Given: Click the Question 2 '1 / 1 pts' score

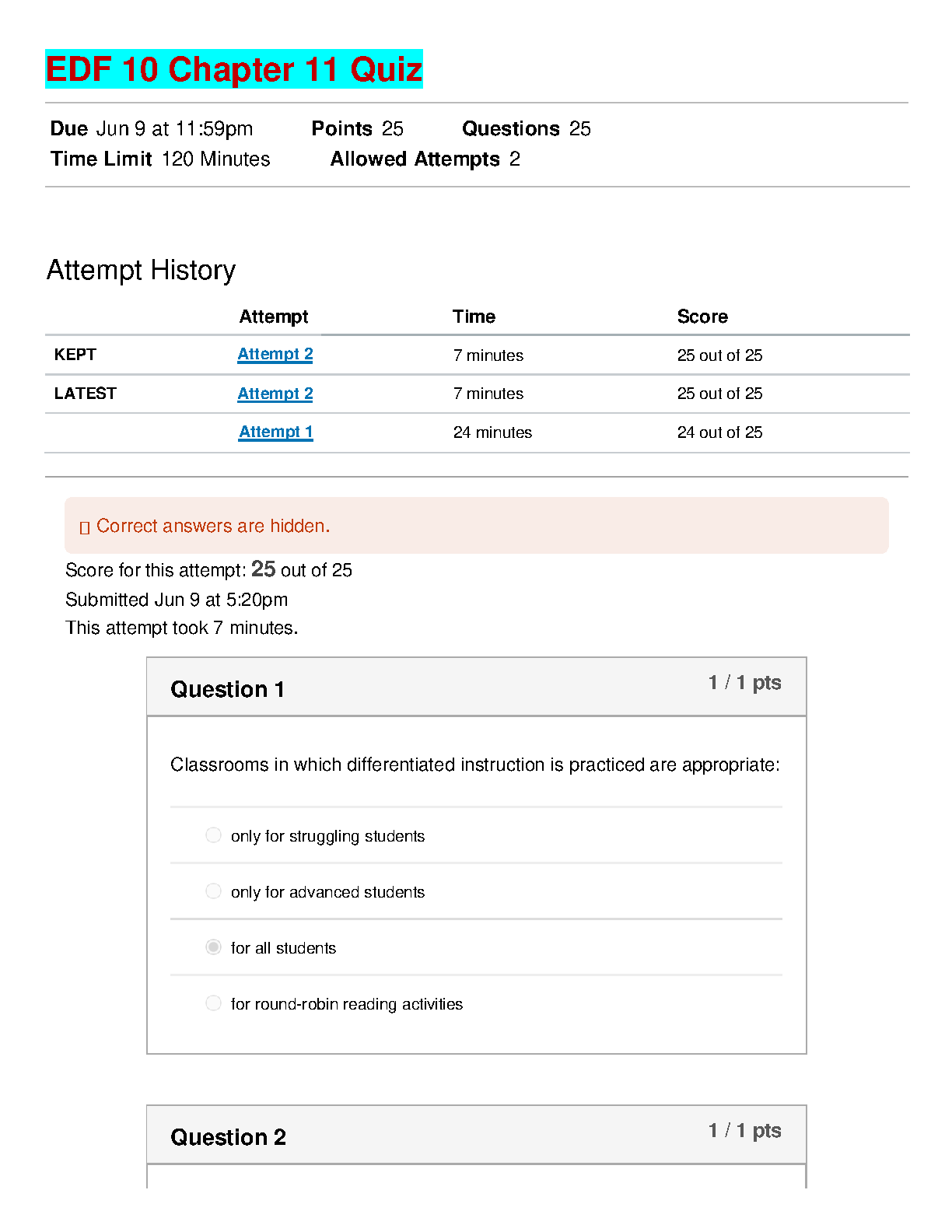Looking at the screenshot, I should click(x=745, y=1131).
